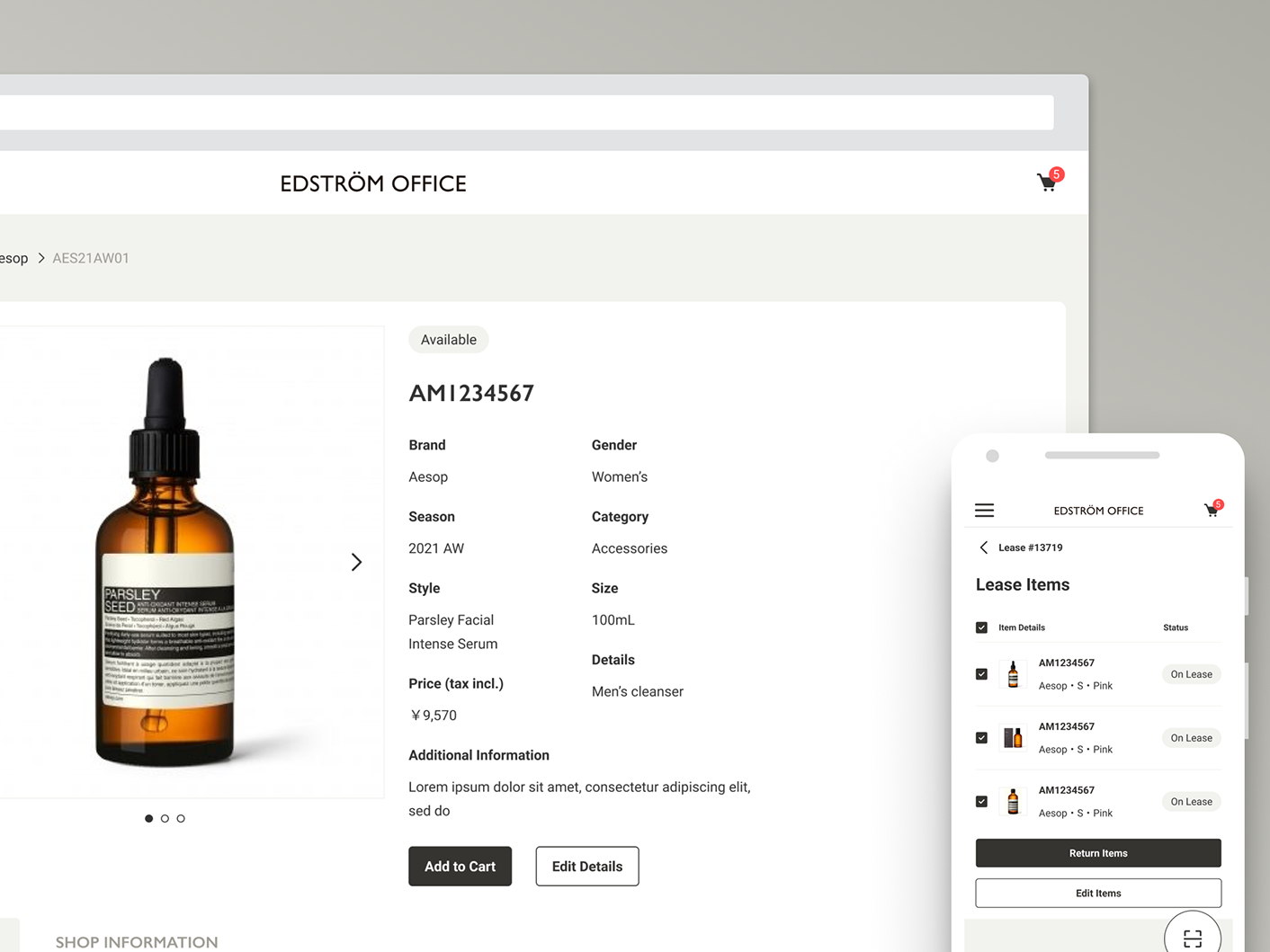Viewport: 1270px width, 952px height.
Task: Click the Men's cleanser details value
Action: coord(638,691)
